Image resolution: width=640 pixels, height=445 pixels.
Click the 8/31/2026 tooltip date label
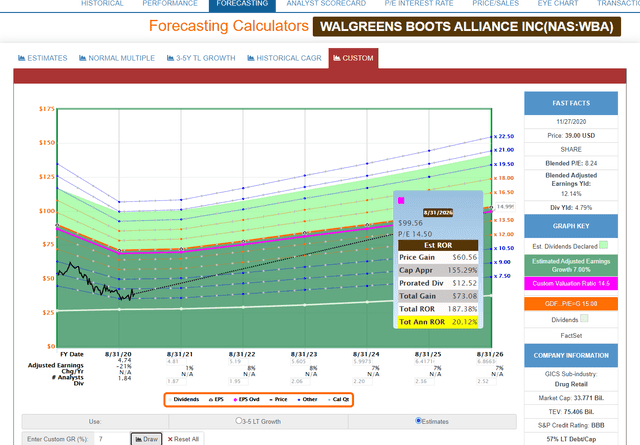coord(438,213)
